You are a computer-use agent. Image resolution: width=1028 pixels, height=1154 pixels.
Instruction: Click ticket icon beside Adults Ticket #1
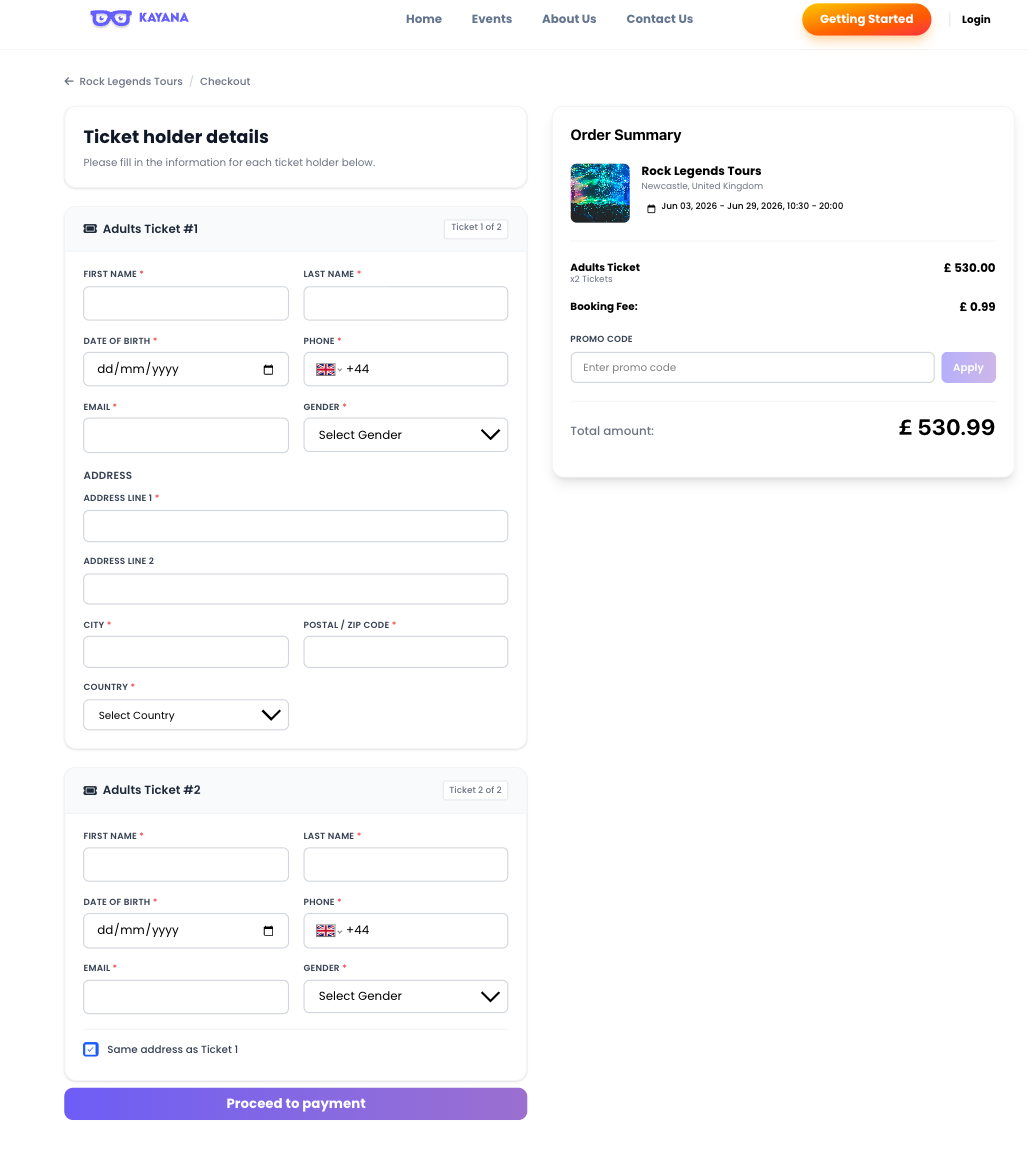coord(91,229)
